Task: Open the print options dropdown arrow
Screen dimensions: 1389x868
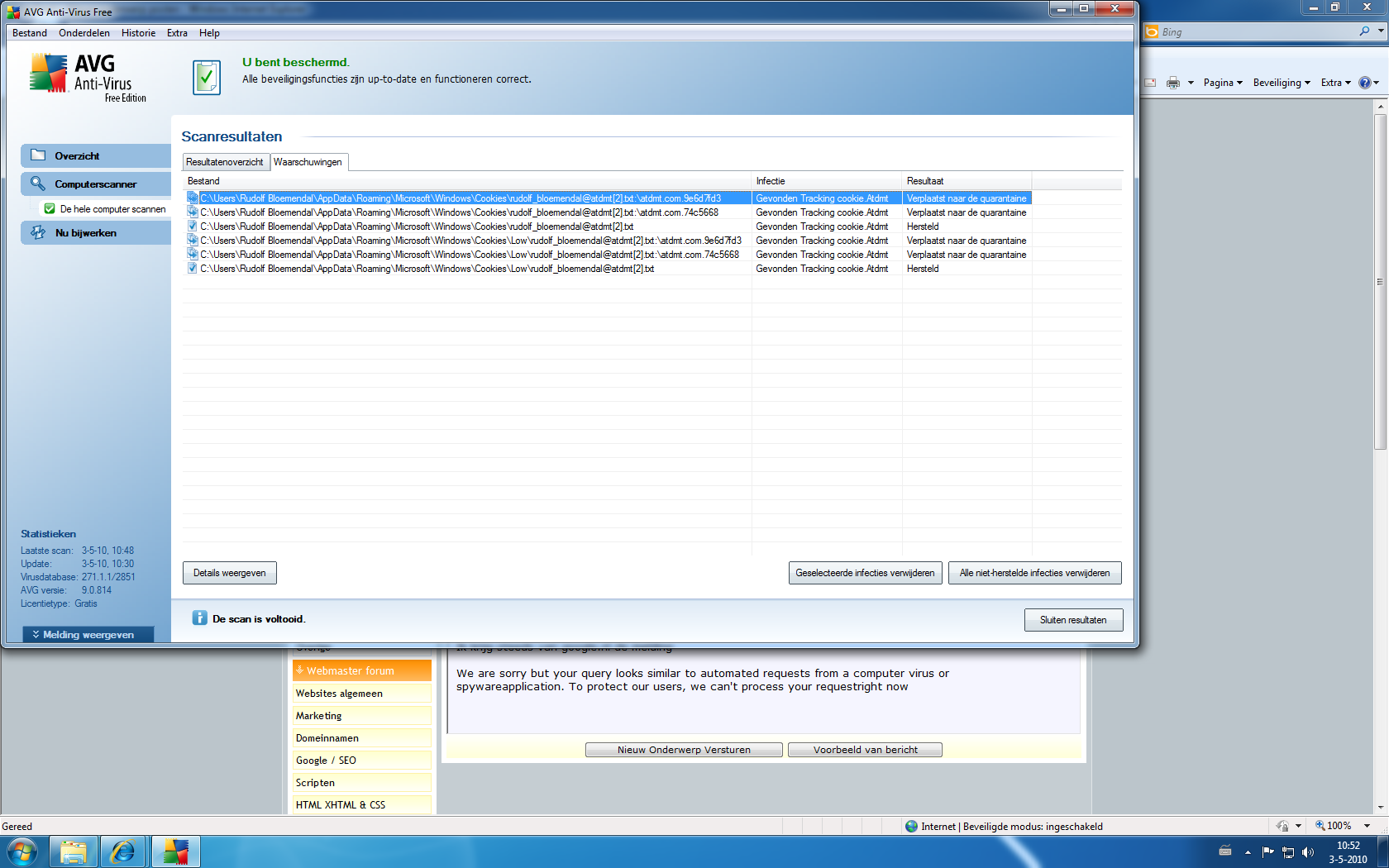Action: (1191, 83)
